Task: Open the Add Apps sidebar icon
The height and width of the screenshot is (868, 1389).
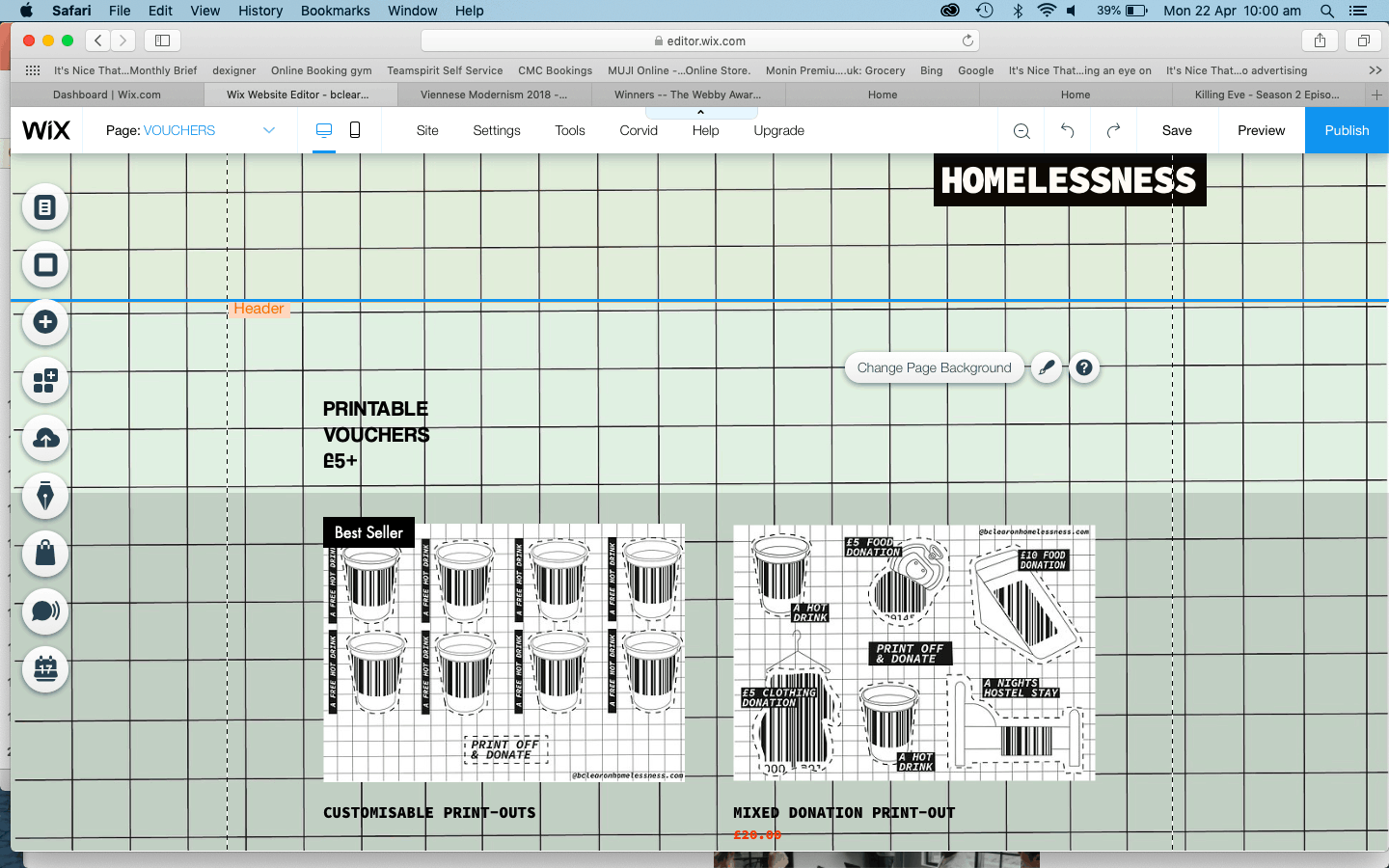Action: pyautogui.click(x=45, y=381)
